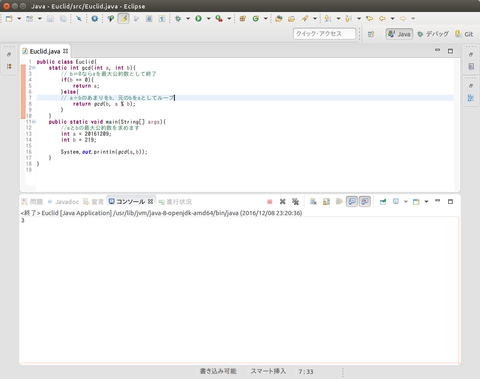Toggle Word Wrap in console toolbar
The height and width of the screenshot is (379, 480).
point(339,201)
